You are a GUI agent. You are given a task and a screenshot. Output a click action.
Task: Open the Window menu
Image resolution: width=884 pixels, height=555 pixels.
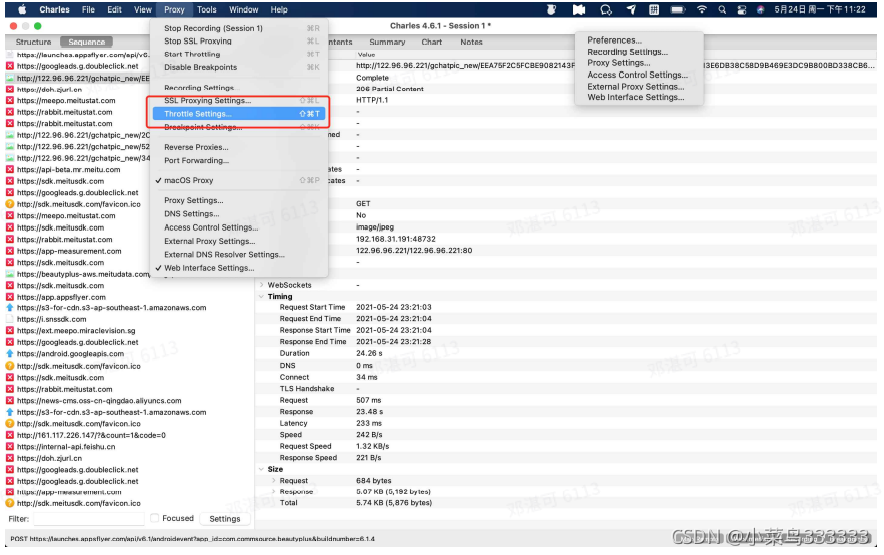pyautogui.click(x=244, y=10)
